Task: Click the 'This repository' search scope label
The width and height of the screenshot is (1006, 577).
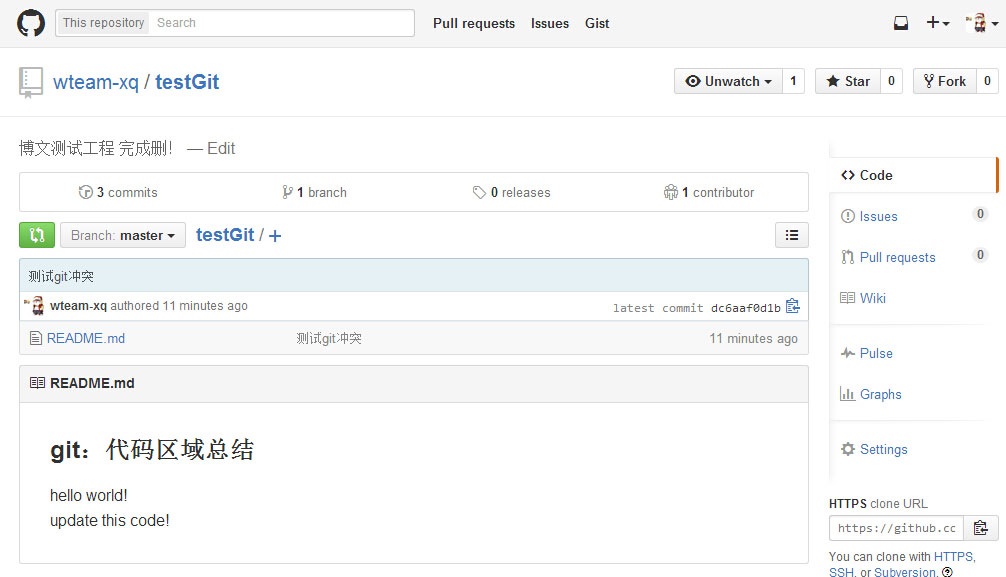Action: [x=103, y=23]
